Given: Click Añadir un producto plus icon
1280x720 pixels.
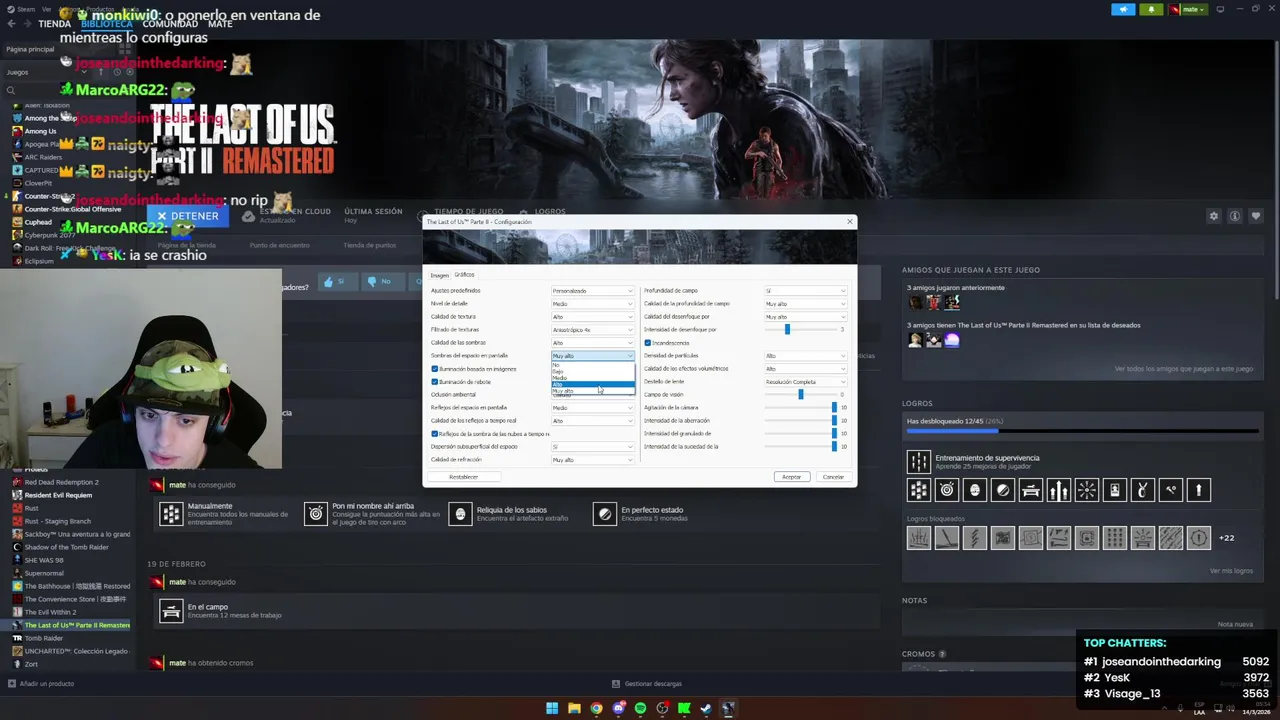Looking at the screenshot, I should (12, 684).
